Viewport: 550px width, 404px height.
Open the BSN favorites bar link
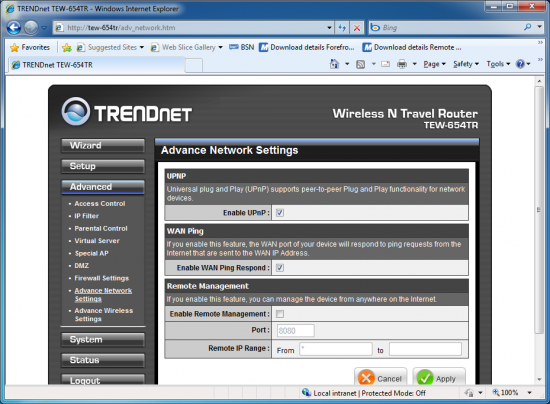coord(242,47)
